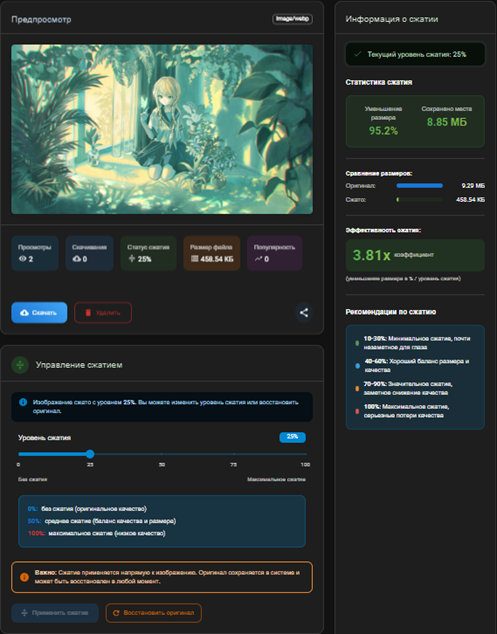Viewport: 497px width, 634px height.
Task: Click the green checkmark next to Текущий уровень сжатия
Action: pos(357,54)
